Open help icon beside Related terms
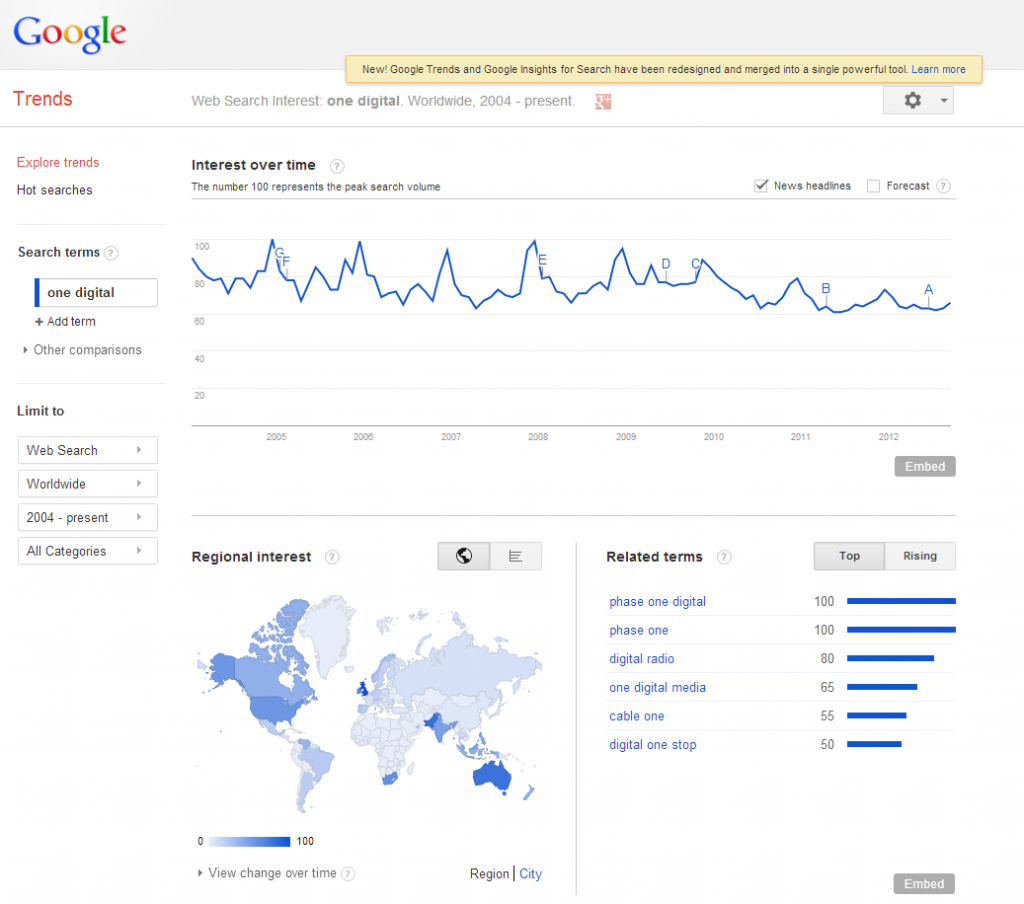This screenshot has height=904, width=1024. tap(724, 557)
